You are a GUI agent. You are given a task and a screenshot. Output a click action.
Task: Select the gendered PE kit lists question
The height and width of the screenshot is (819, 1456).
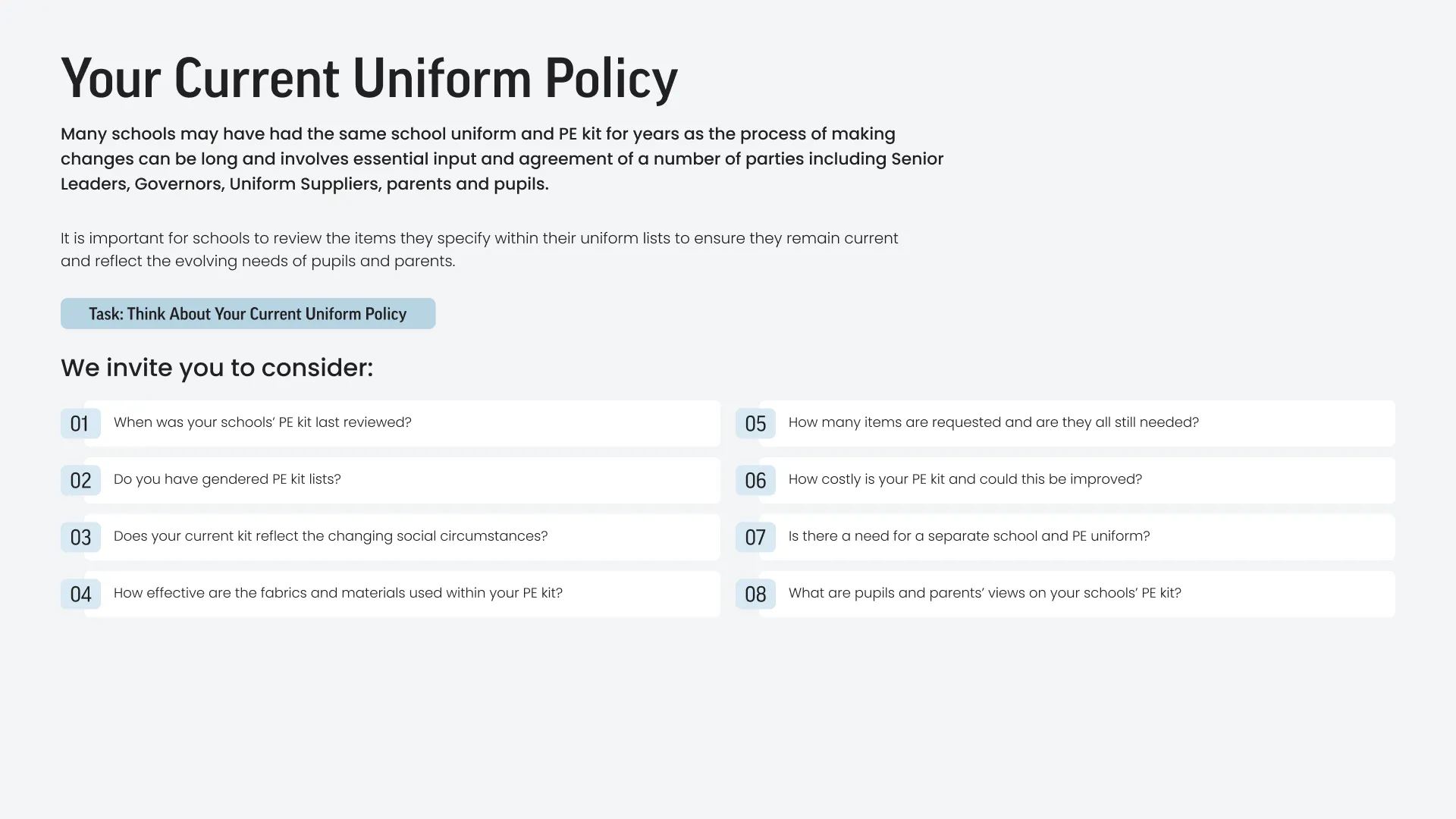point(402,481)
